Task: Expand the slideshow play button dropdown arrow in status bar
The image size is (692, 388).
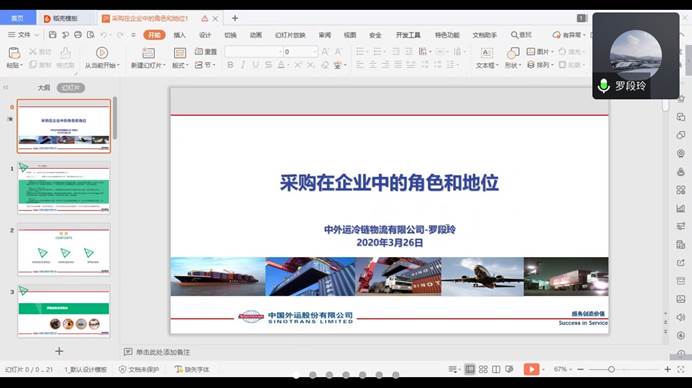Action: [543, 369]
